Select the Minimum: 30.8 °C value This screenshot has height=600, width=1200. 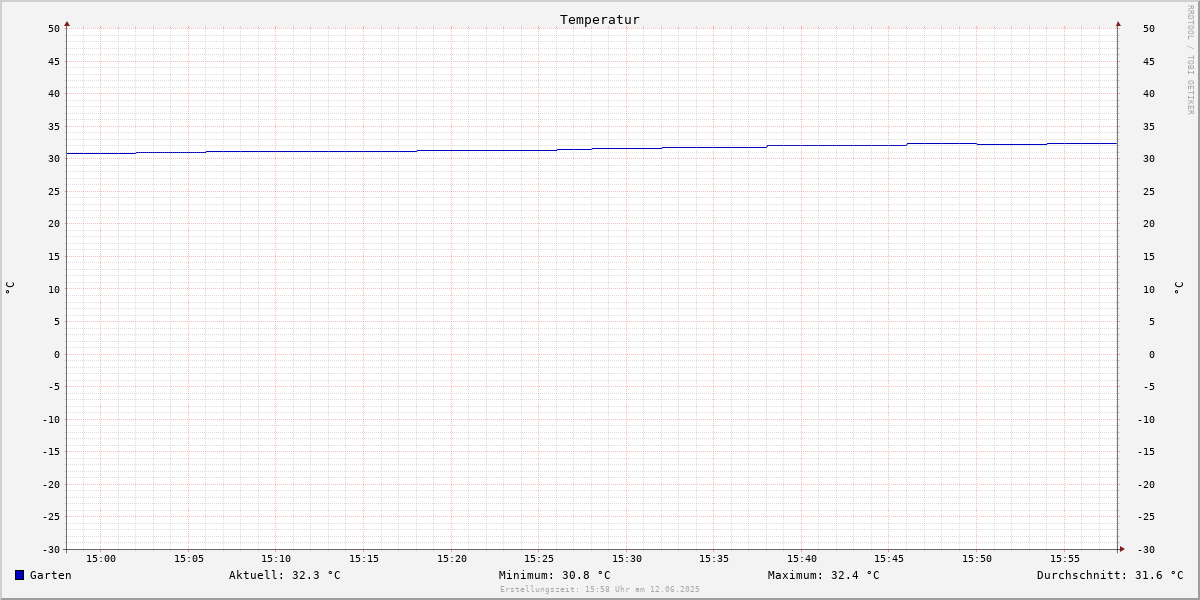(555, 575)
